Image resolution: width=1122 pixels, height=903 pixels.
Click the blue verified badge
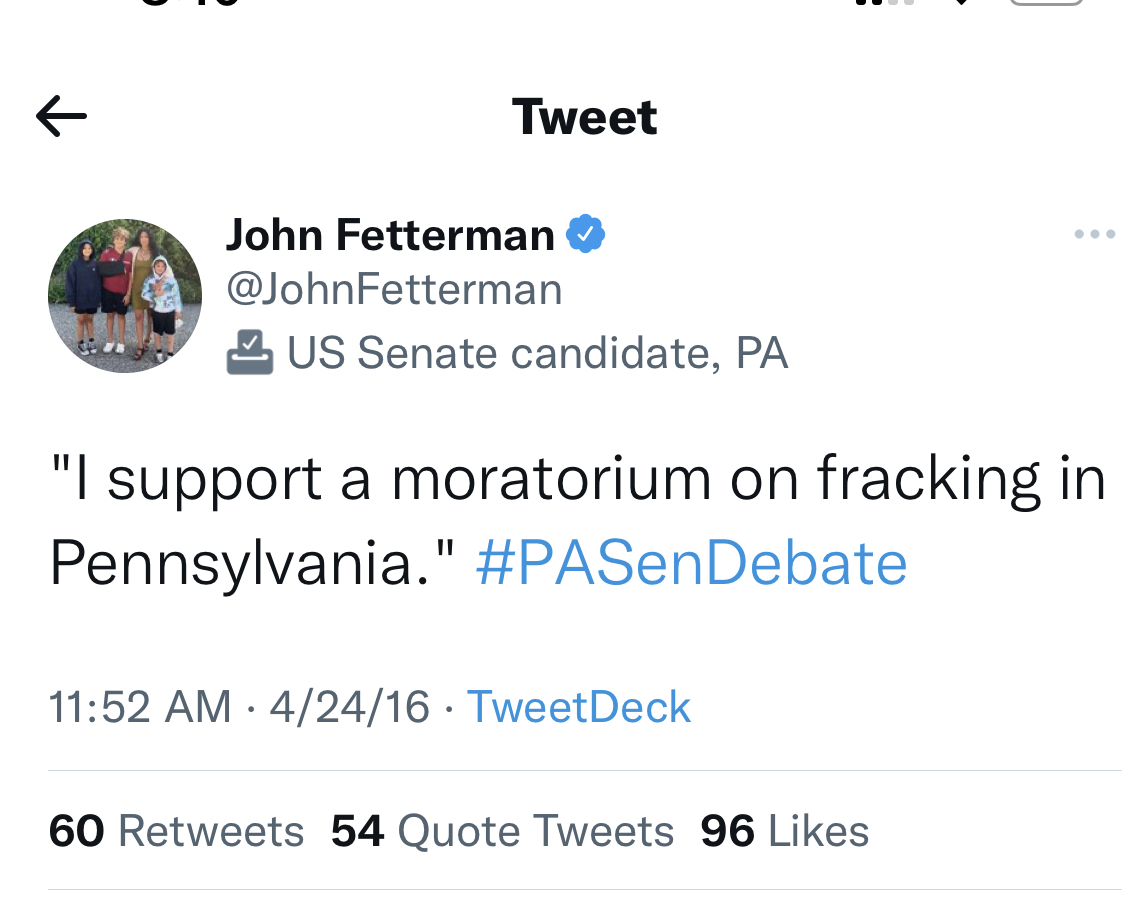(x=585, y=235)
